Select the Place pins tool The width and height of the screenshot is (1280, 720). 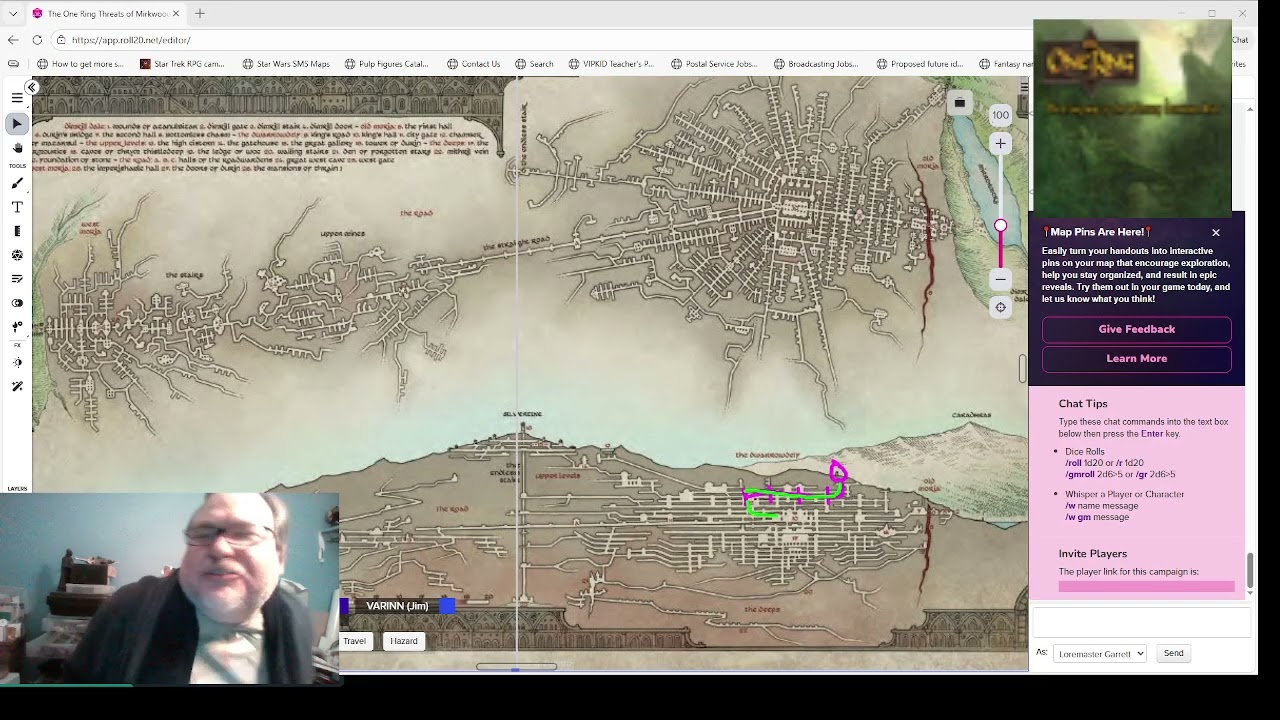tap(17, 327)
